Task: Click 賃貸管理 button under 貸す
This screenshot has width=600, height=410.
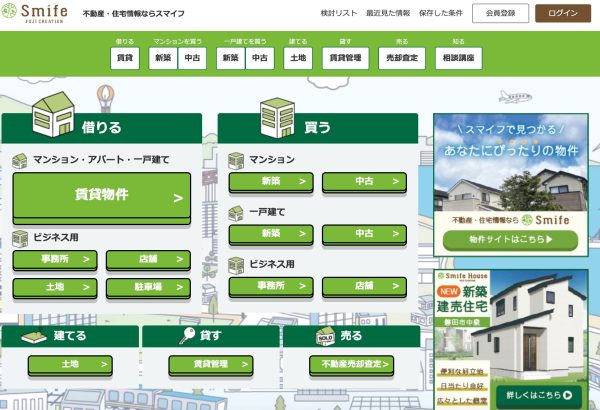Action: coord(211,366)
